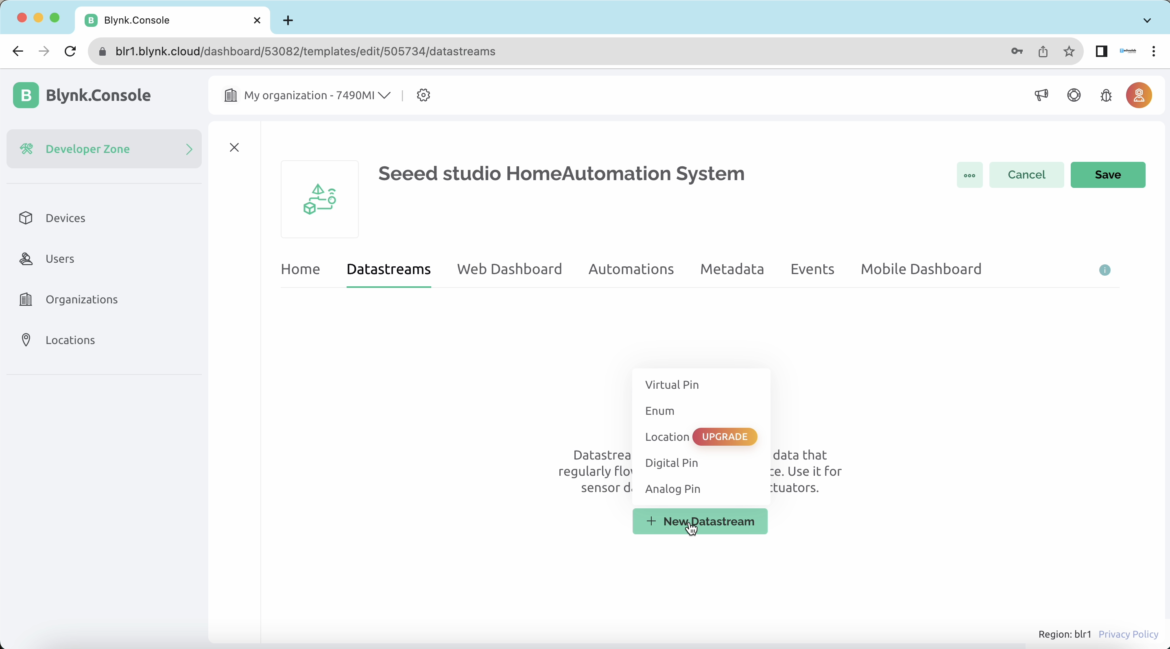Open the Devices section in sidebar

[64, 217]
